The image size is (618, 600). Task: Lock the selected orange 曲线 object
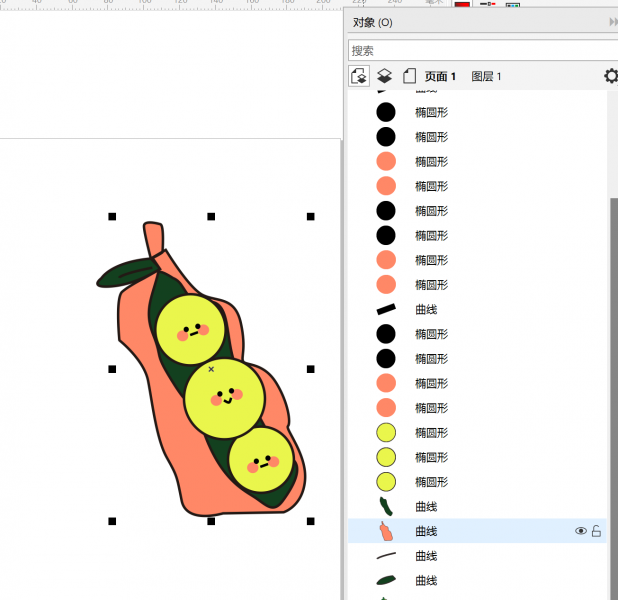pos(596,531)
